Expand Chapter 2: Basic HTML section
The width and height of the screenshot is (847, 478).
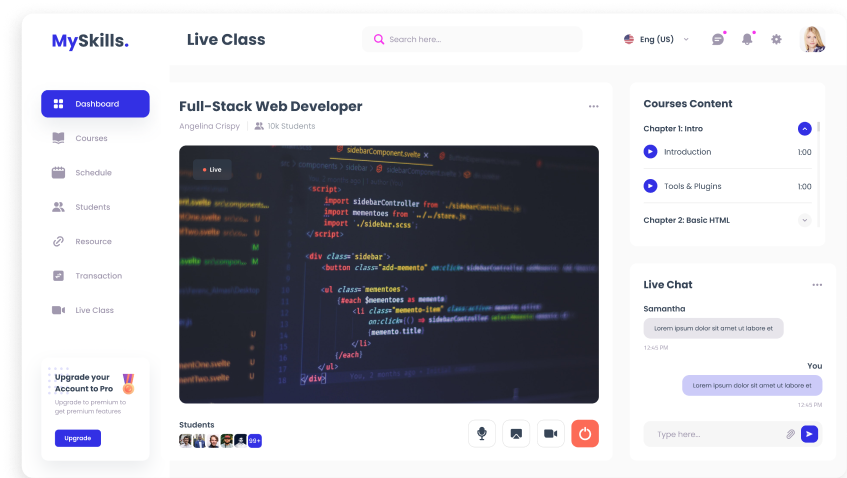[x=804, y=220]
